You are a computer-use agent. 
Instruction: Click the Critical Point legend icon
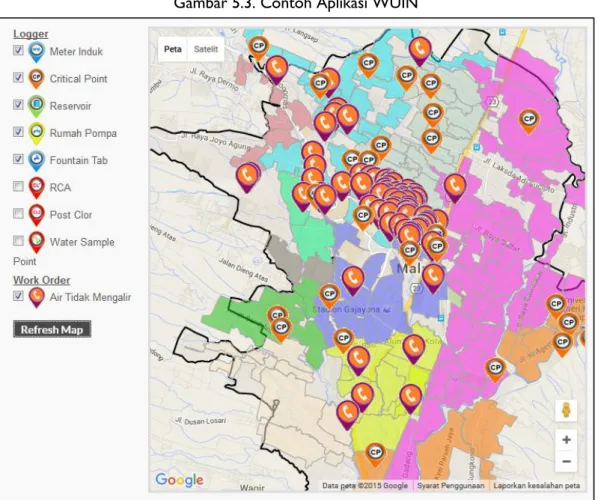coord(37,79)
